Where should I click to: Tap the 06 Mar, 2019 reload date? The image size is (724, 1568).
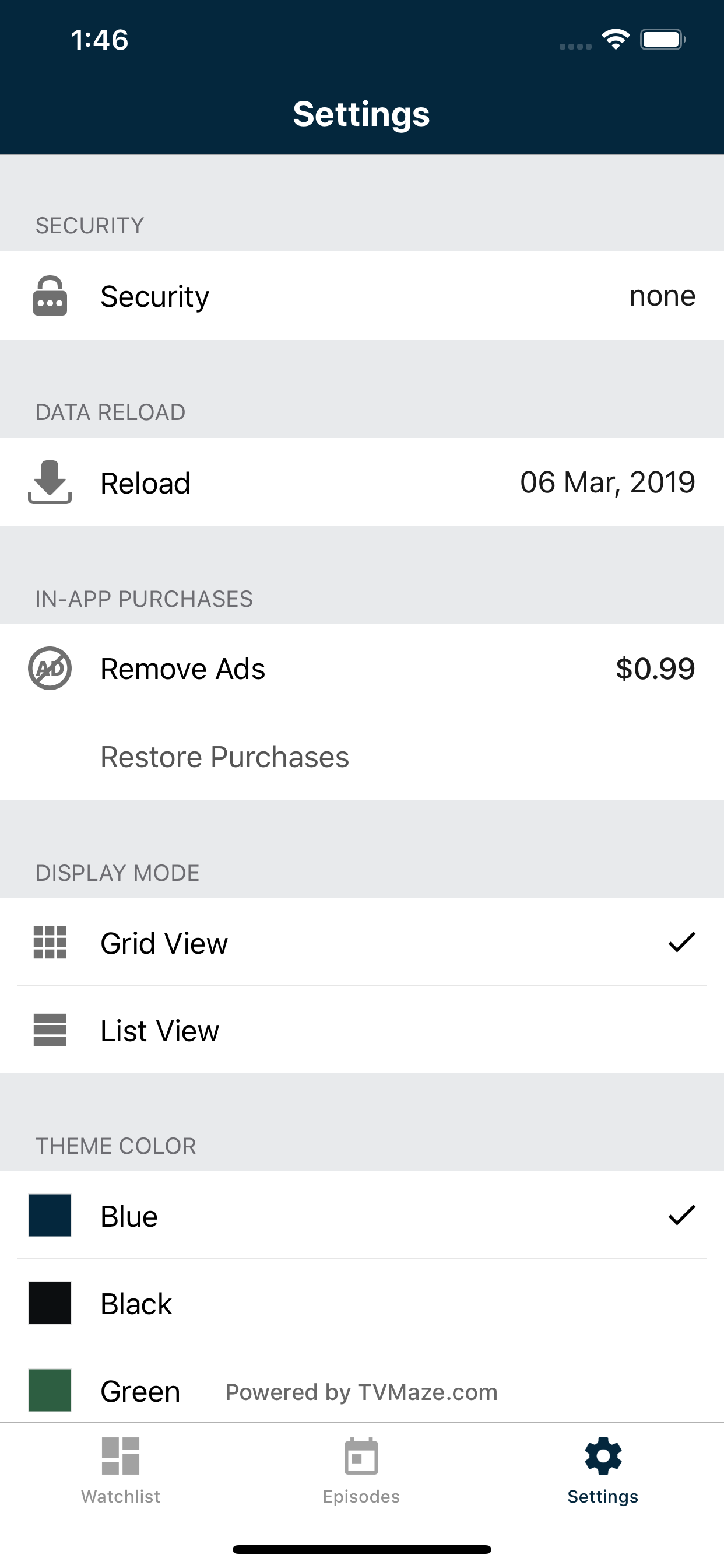click(607, 482)
